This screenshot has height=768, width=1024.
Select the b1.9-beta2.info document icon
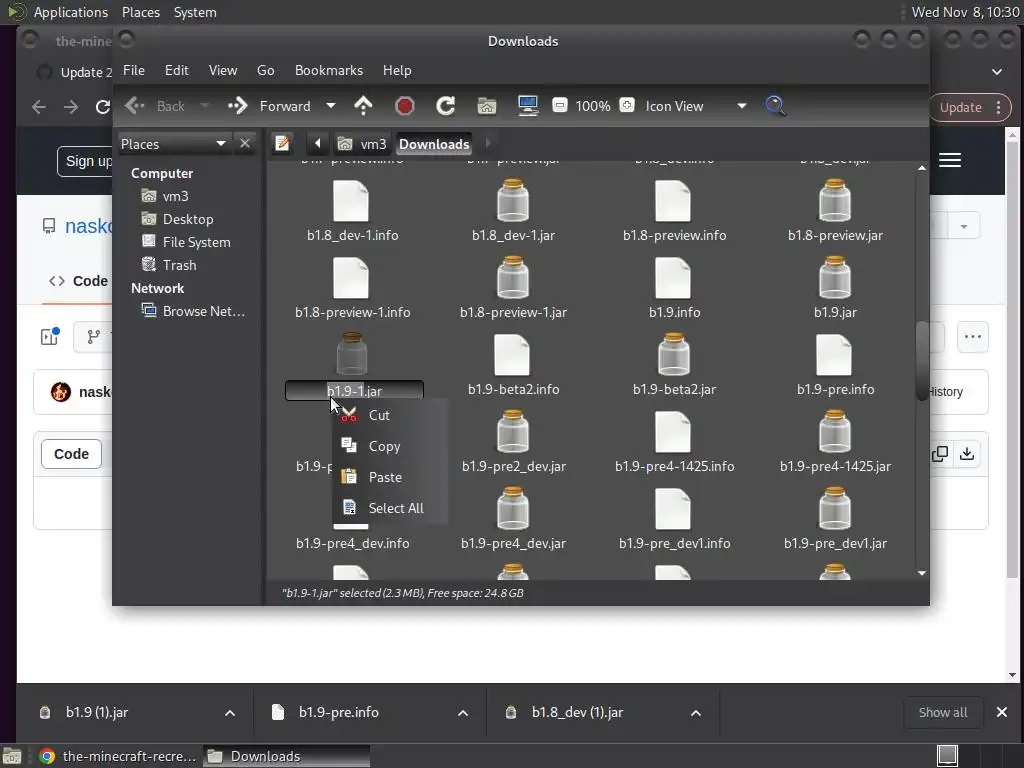pyautogui.click(x=512, y=355)
